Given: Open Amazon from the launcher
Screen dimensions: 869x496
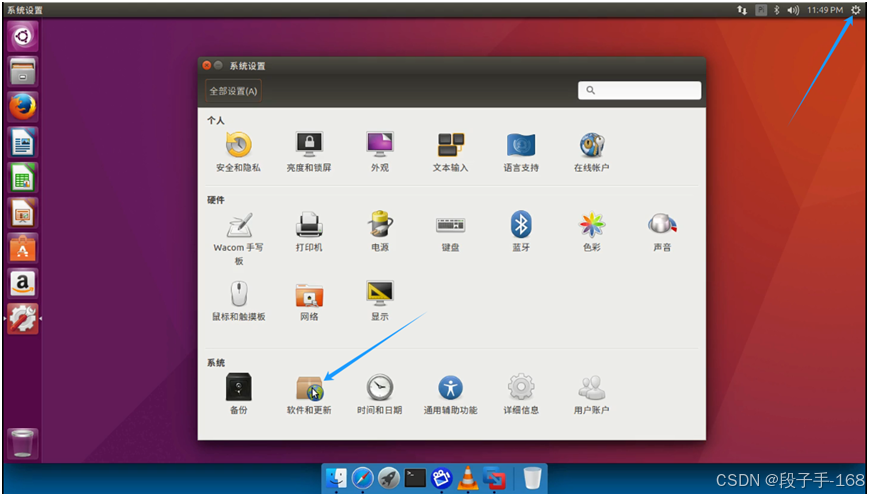Looking at the screenshot, I should pos(23,284).
